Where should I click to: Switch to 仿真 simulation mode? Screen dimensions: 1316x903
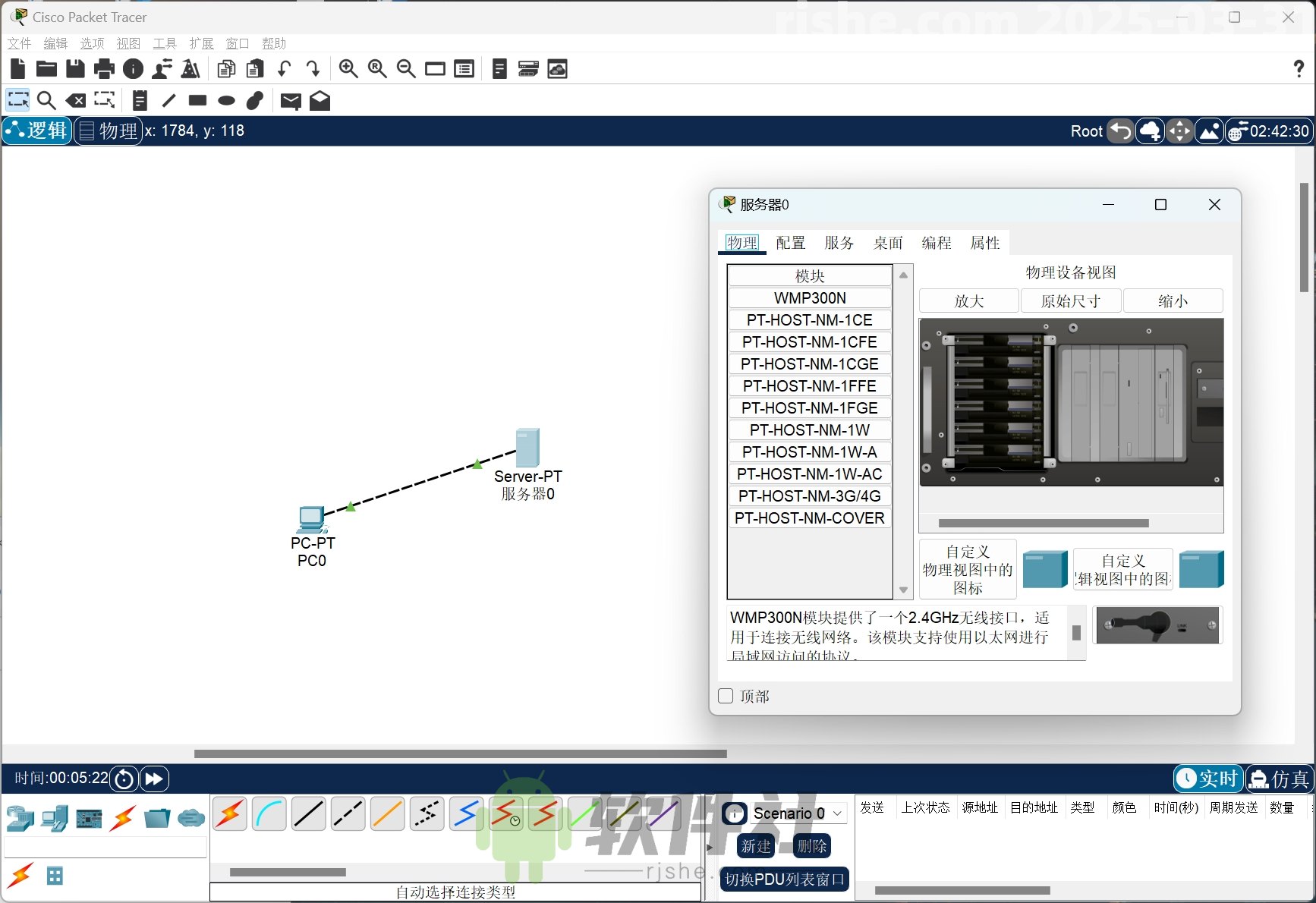1279,779
